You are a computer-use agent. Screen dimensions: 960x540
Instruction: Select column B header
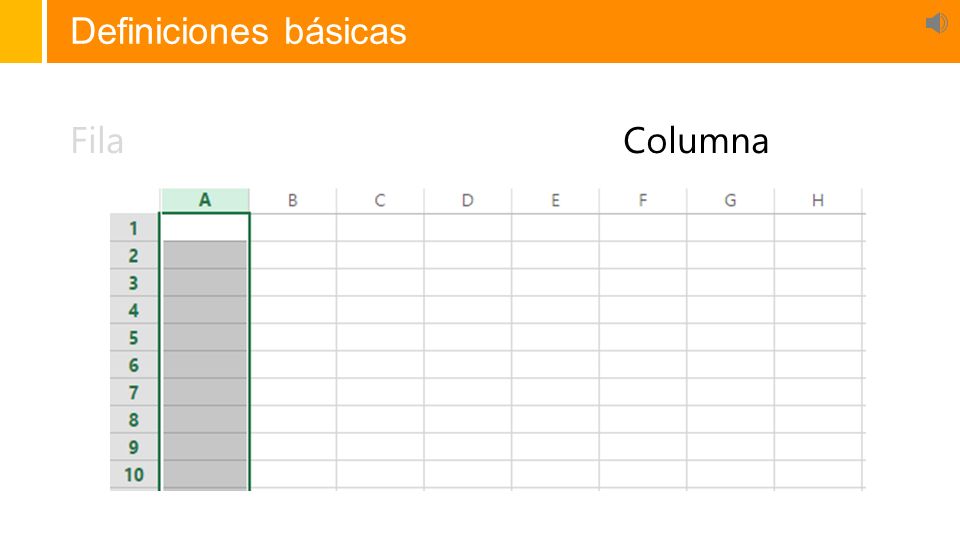click(293, 200)
